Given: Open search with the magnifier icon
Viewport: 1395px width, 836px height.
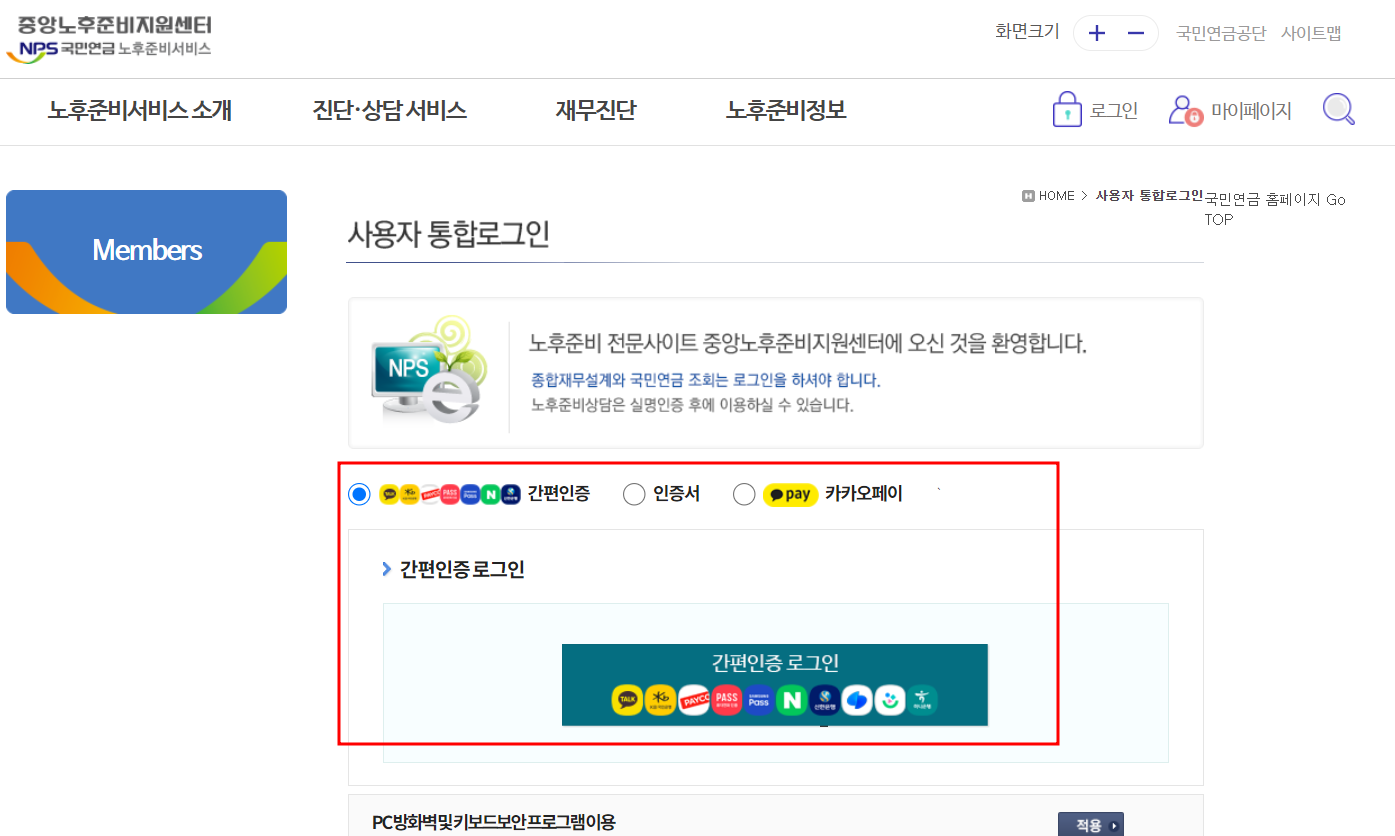Looking at the screenshot, I should pos(1339,109).
